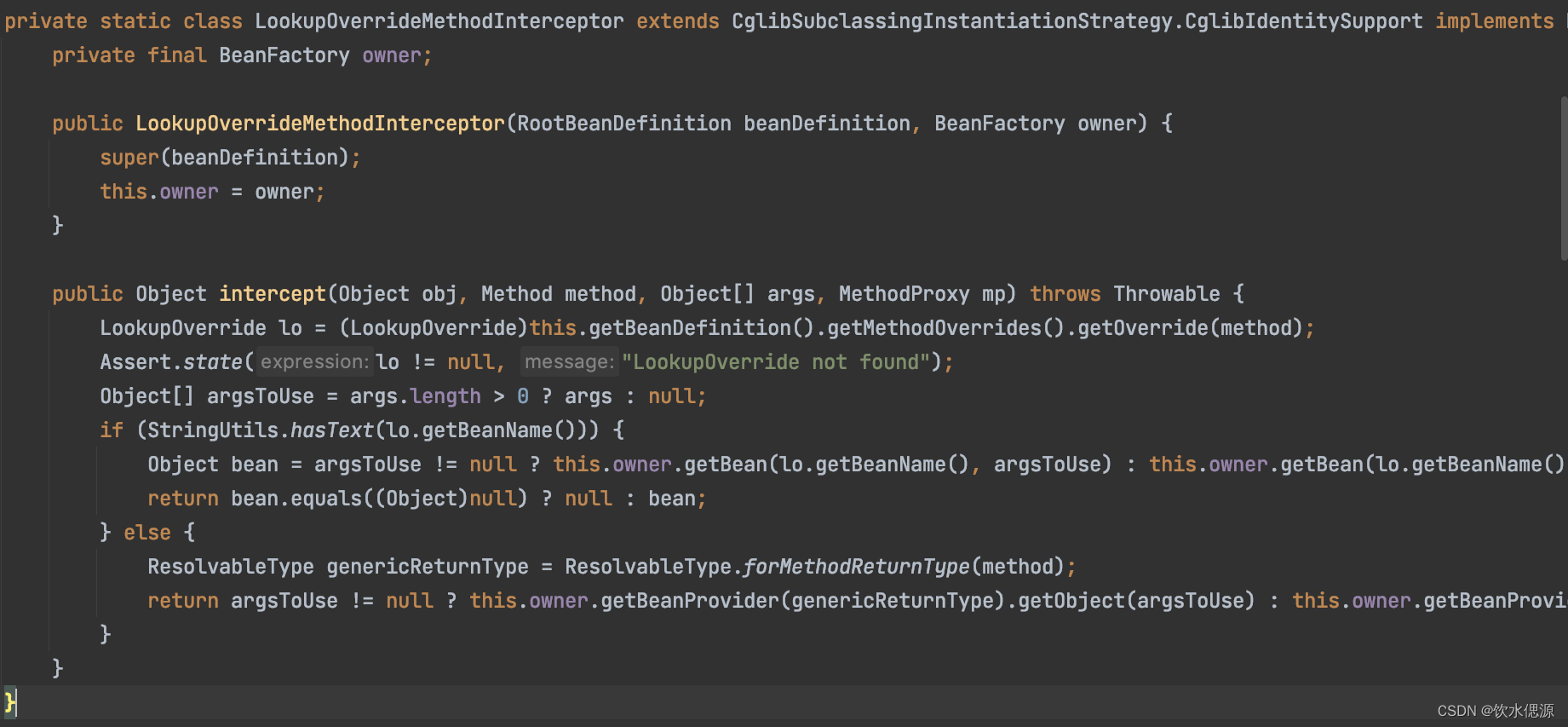Click the forMethodReturnType method call

(x=856, y=567)
